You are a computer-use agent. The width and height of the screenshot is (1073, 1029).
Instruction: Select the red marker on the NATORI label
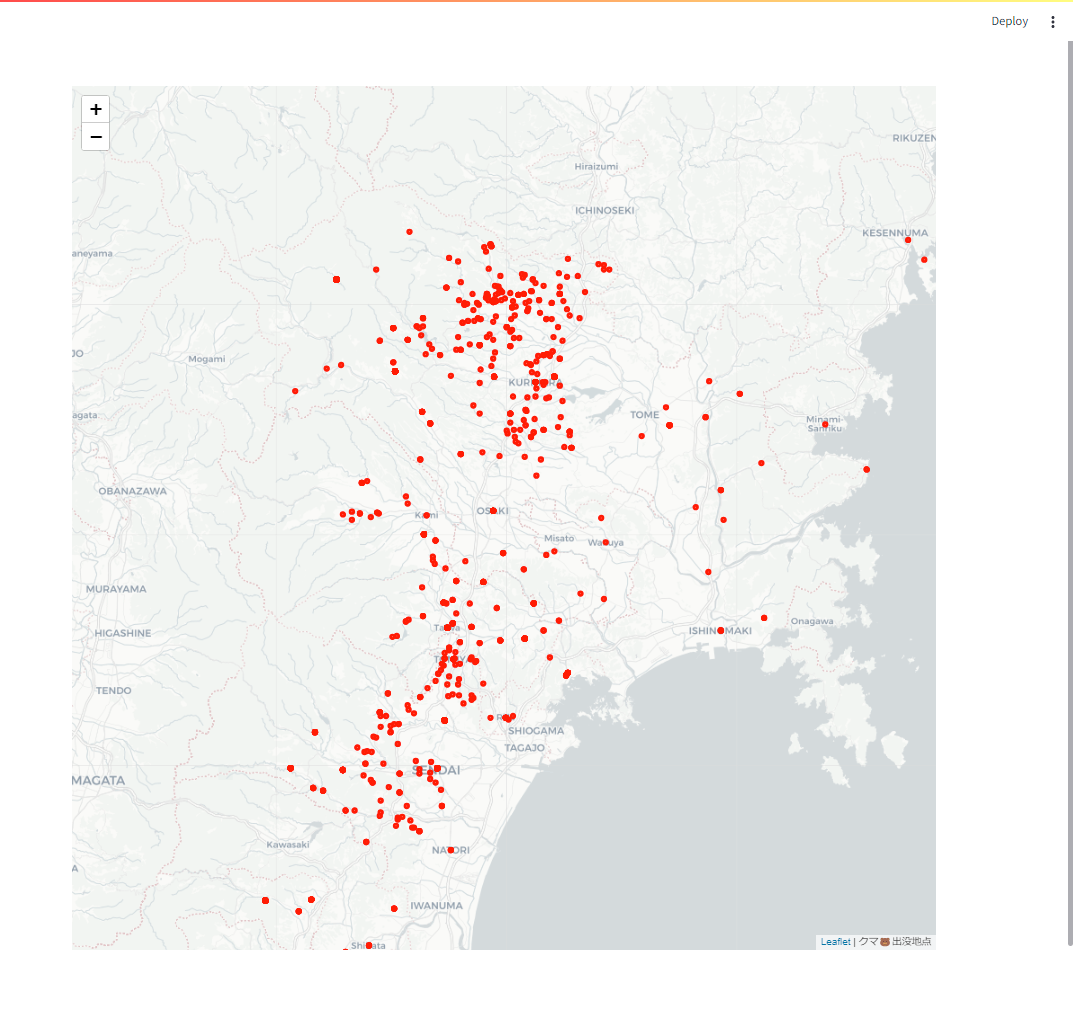click(x=451, y=850)
